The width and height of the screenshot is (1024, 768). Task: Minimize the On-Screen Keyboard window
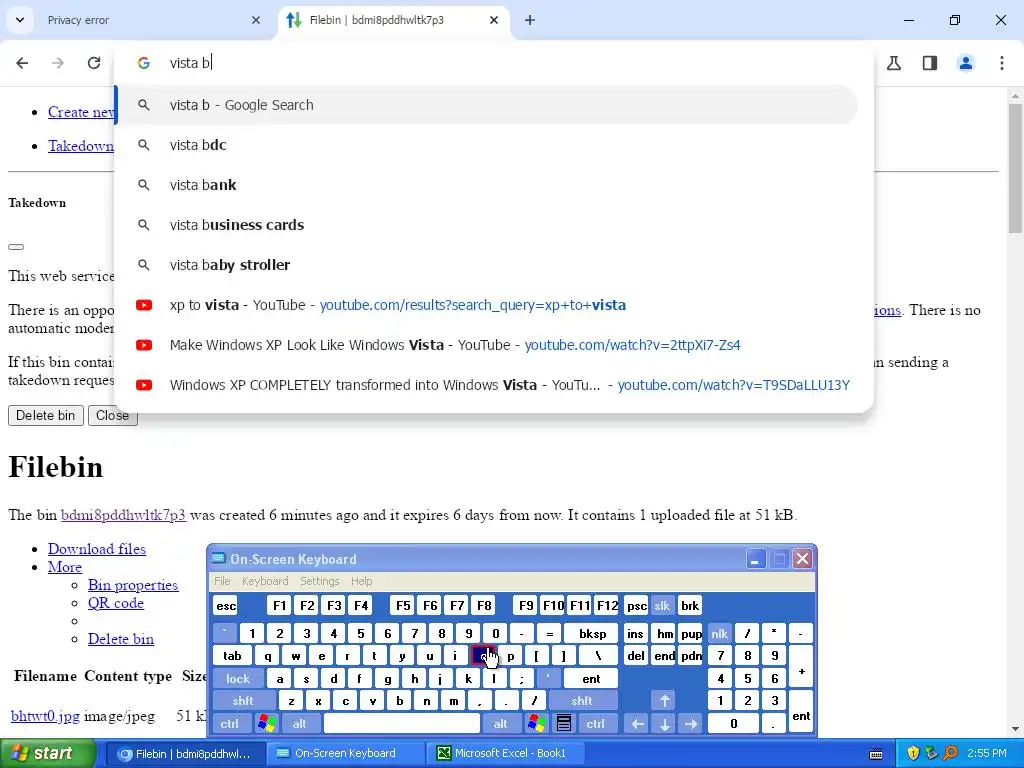coord(756,559)
